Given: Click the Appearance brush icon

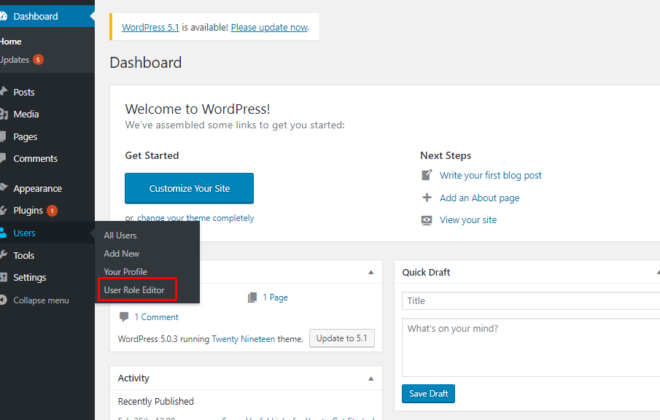Looking at the screenshot, I should 4,188.
